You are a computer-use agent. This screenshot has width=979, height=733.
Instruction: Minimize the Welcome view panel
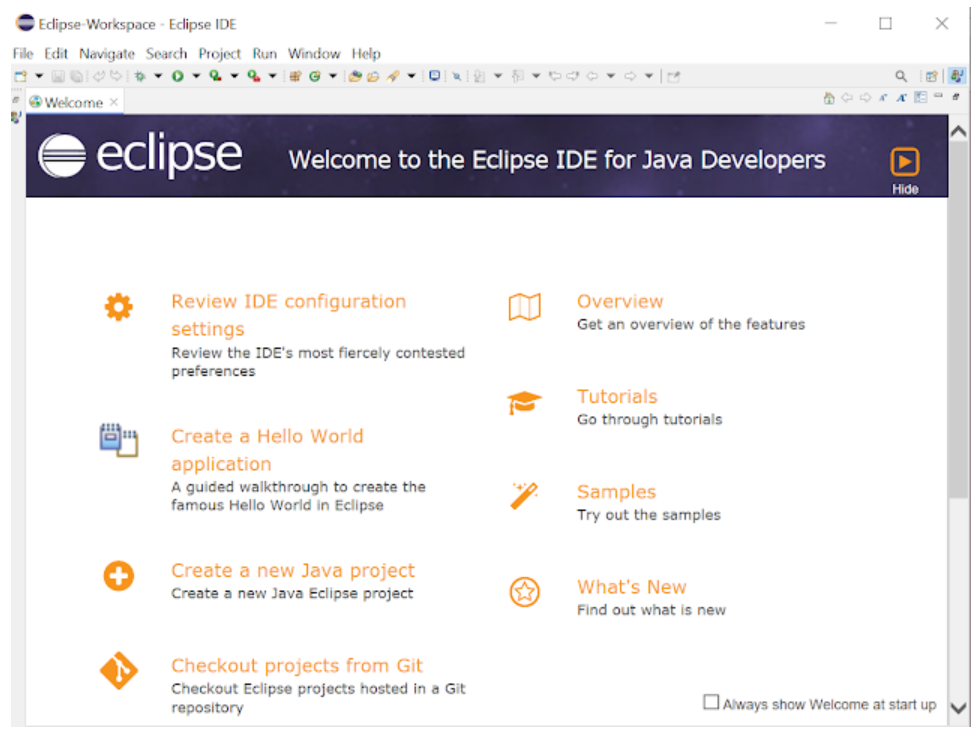(x=938, y=95)
